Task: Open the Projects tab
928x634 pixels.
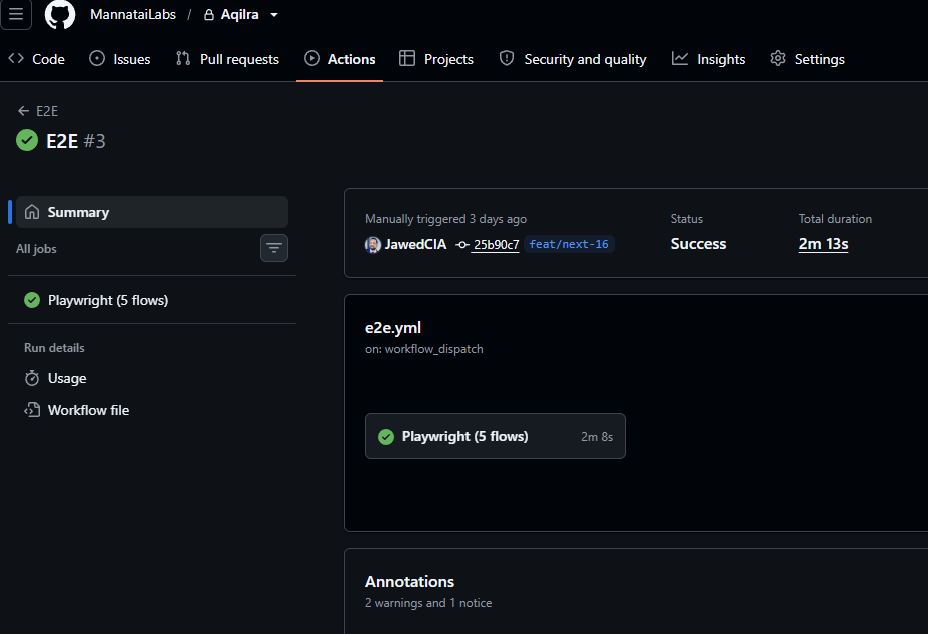Action: pos(436,59)
